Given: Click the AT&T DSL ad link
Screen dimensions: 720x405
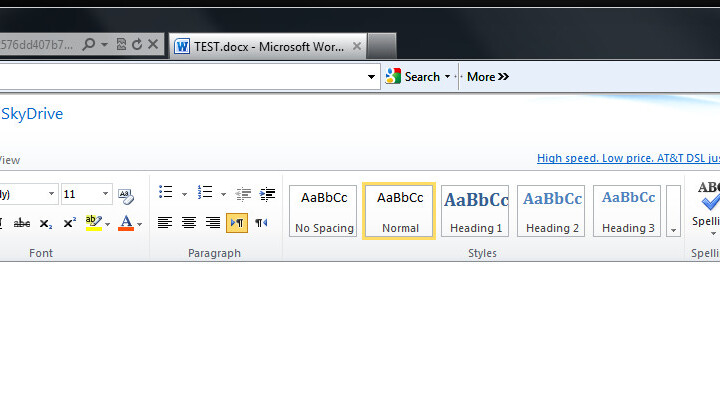Looking at the screenshot, I should (x=627, y=158).
